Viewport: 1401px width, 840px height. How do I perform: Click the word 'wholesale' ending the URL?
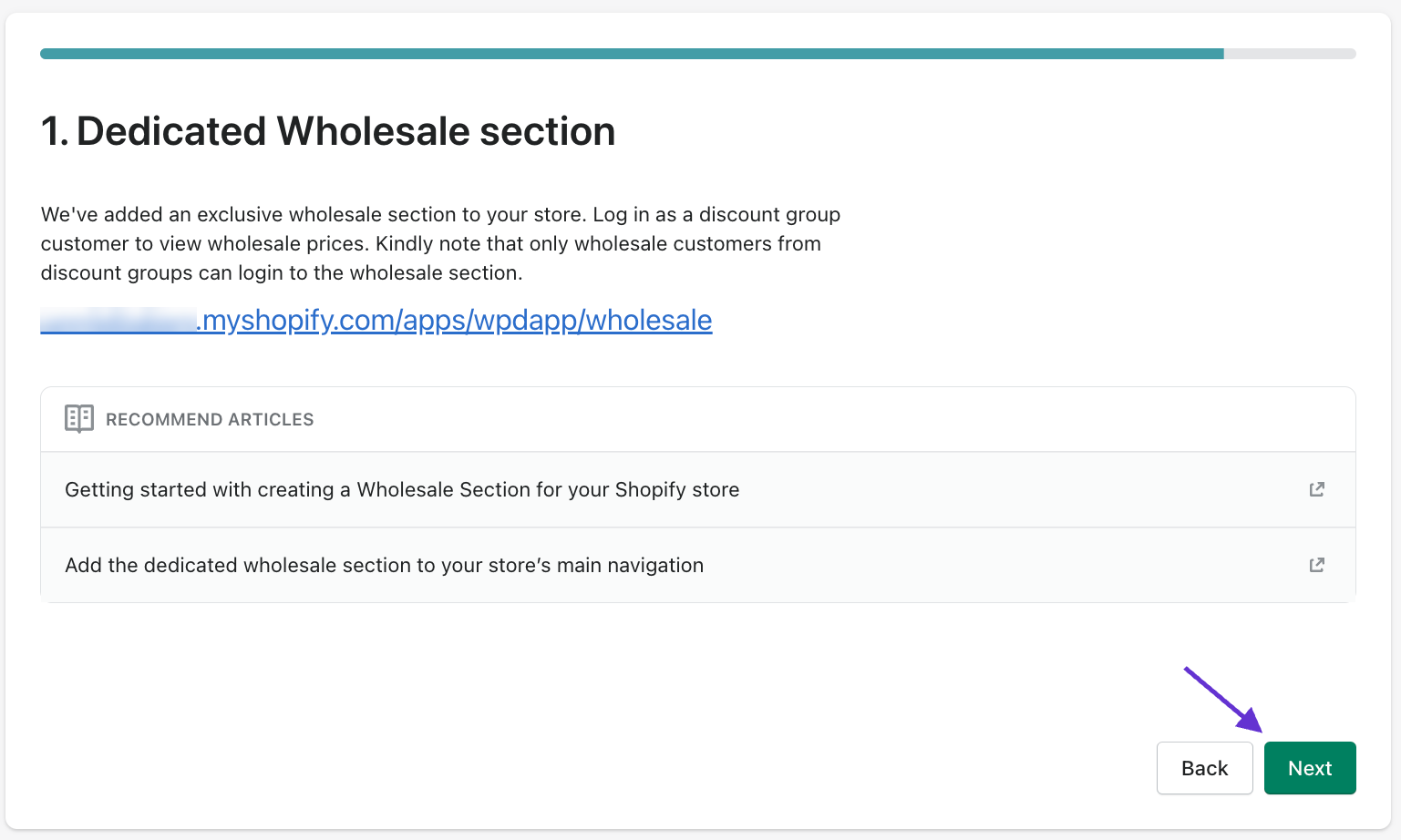pos(649,321)
